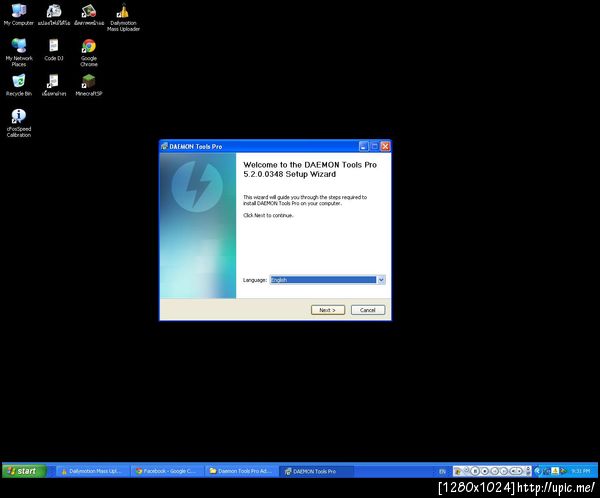Click DAEMON Tools Pro setup taskbar button

click(x=316, y=471)
